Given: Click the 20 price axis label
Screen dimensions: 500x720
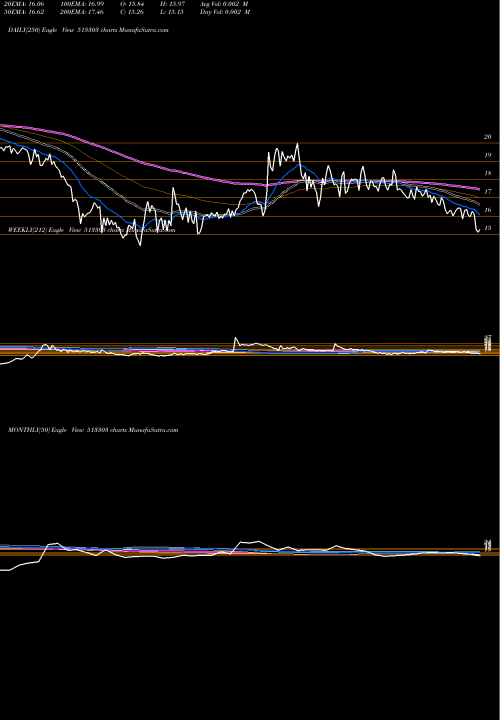Looking at the screenshot, I should pyautogui.click(x=487, y=137).
